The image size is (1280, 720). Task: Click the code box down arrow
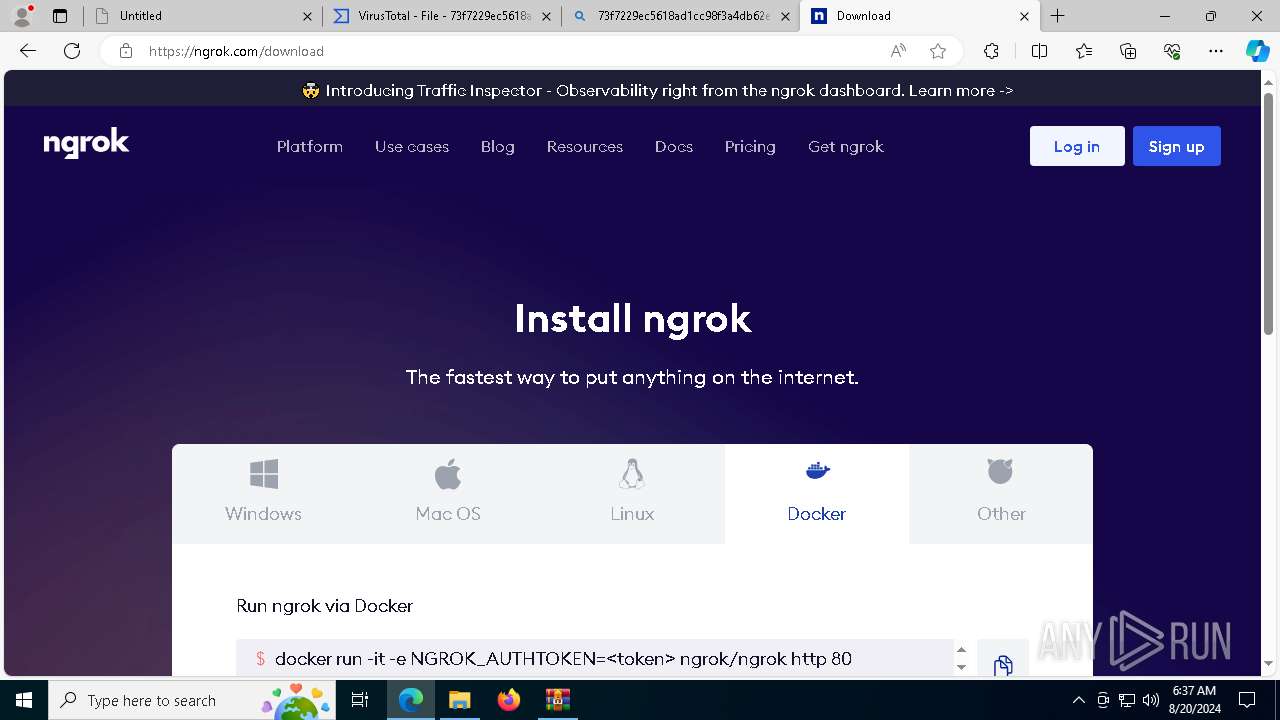(x=961, y=667)
